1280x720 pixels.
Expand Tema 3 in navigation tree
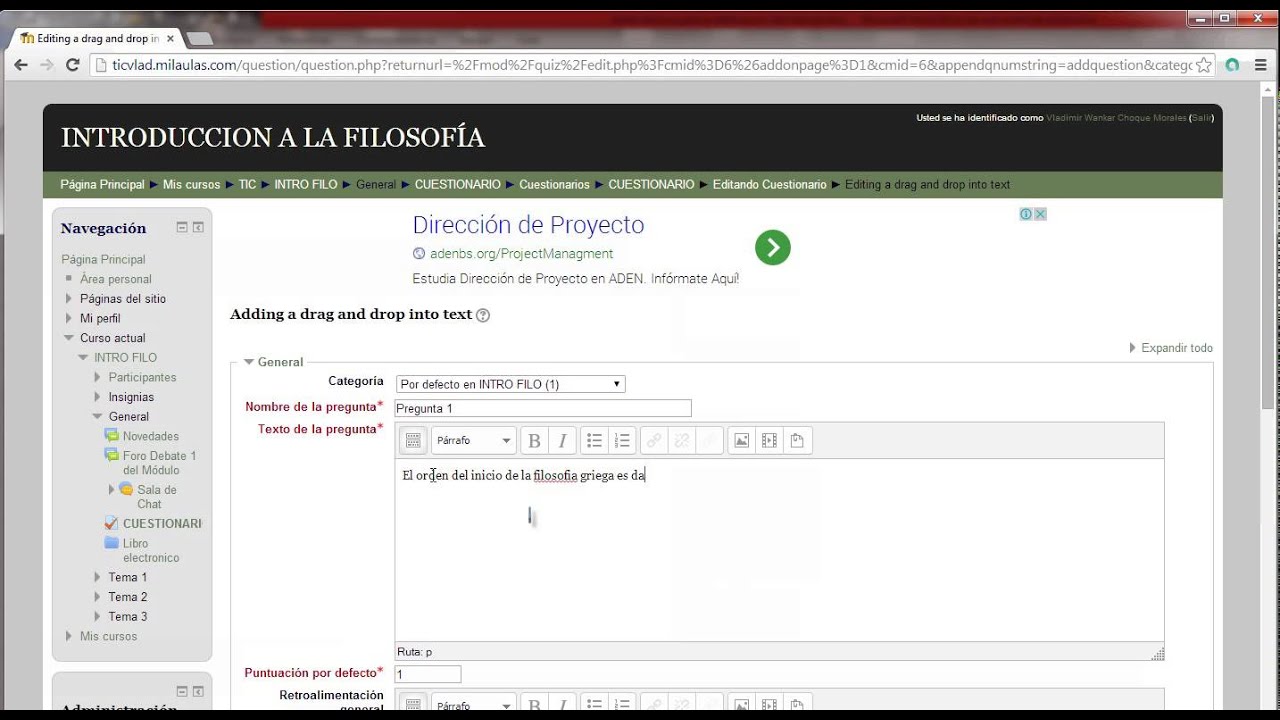[98, 616]
